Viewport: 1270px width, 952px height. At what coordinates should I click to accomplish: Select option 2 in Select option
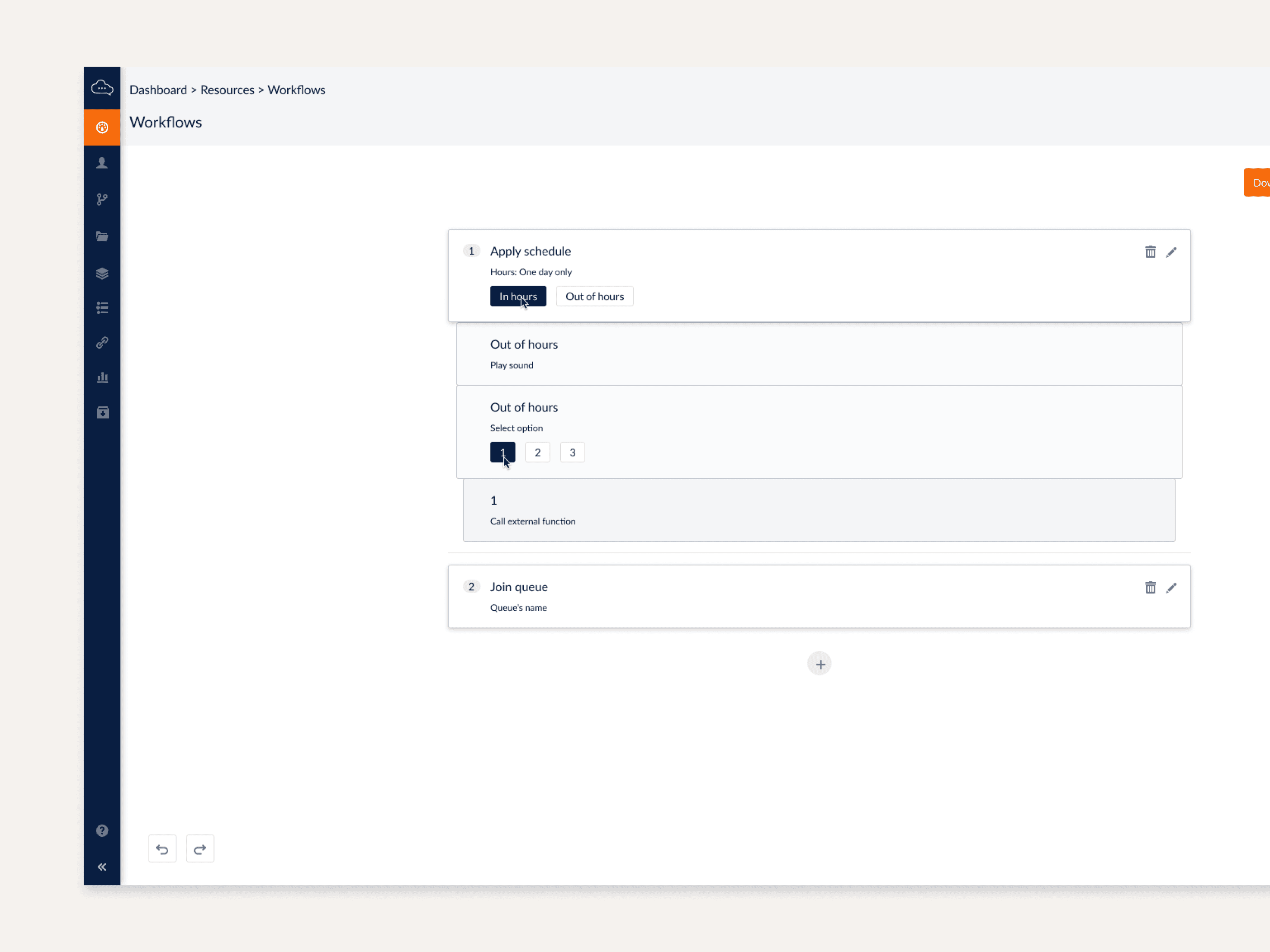tap(537, 452)
